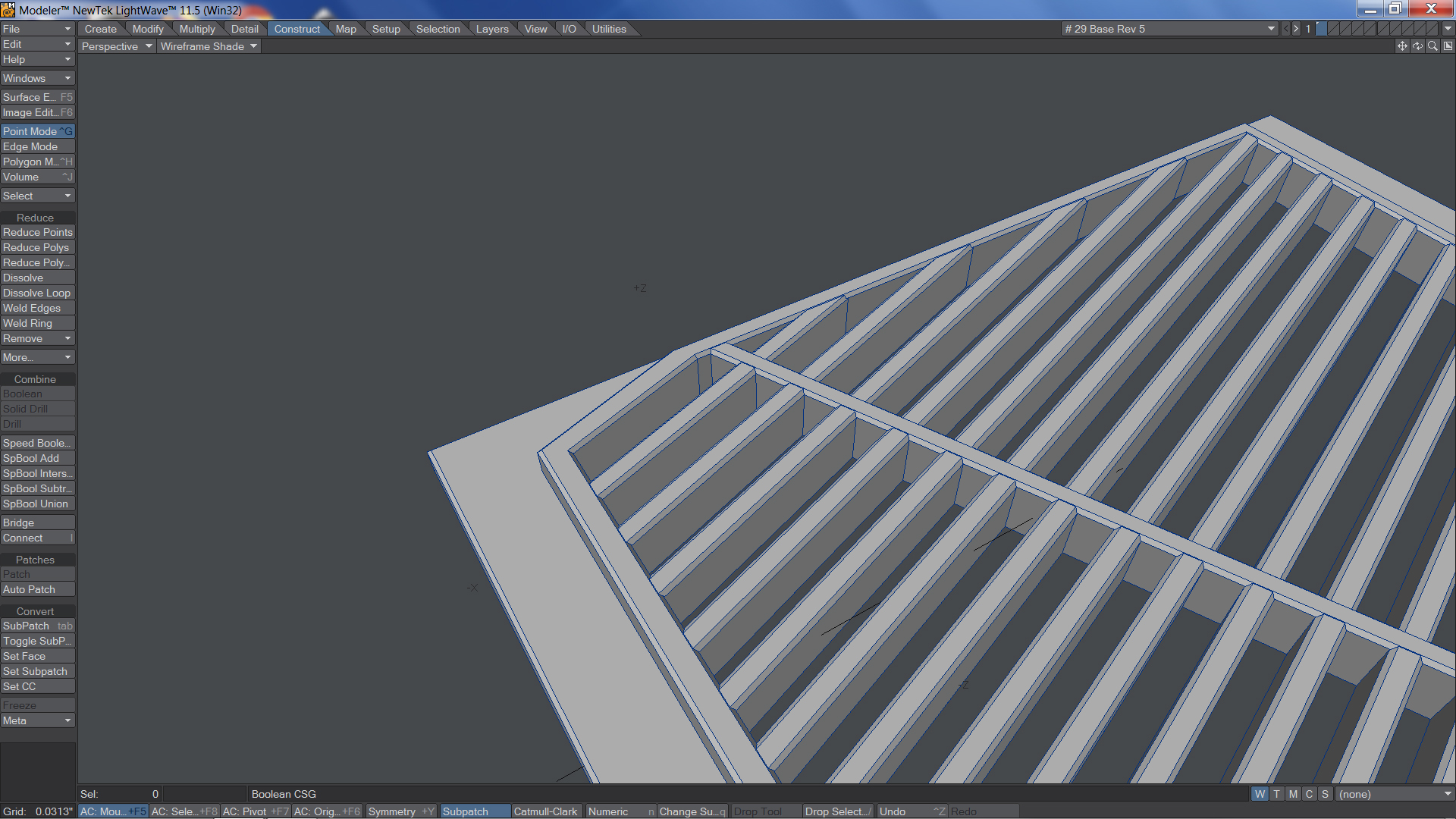Open Image Editor

click(37, 112)
